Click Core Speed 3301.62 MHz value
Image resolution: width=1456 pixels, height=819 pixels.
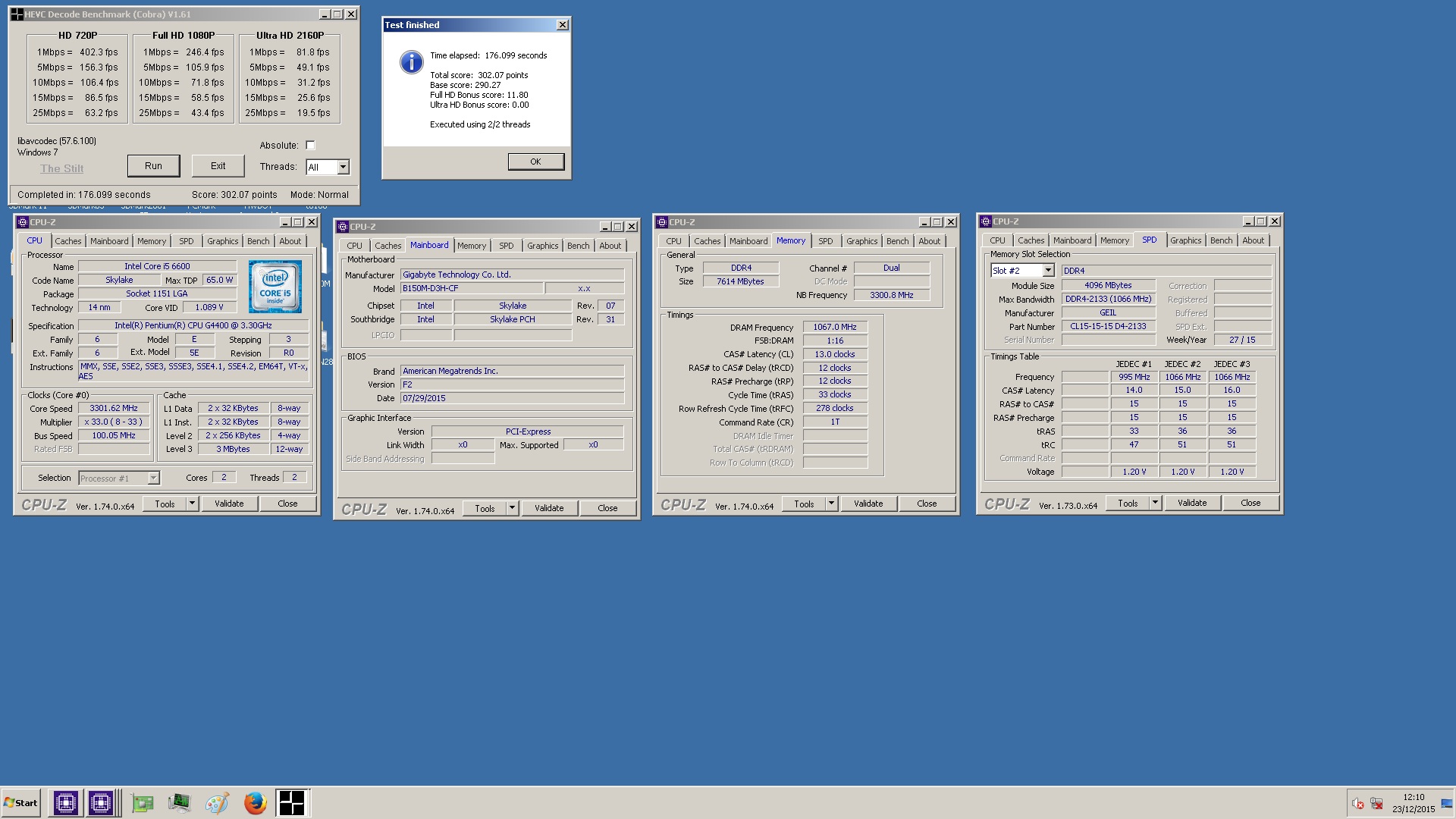click(x=114, y=408)
